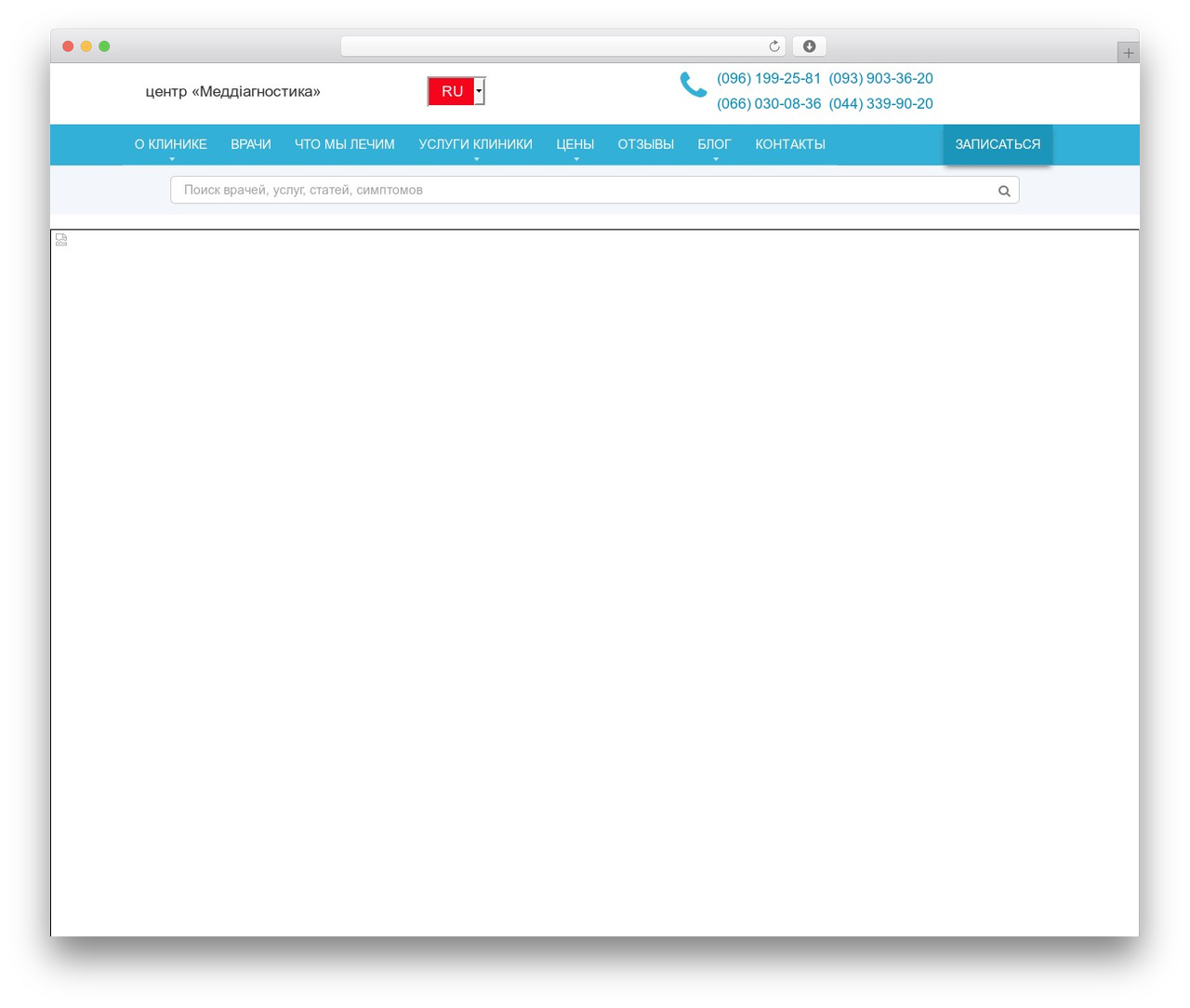Click the yellow macOS minimize button
The image size is (1190, 1008).
(86, 46)
